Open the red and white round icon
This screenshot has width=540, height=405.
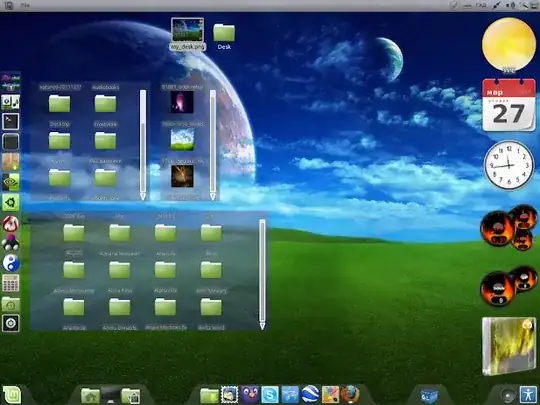[x=11, y=224]
